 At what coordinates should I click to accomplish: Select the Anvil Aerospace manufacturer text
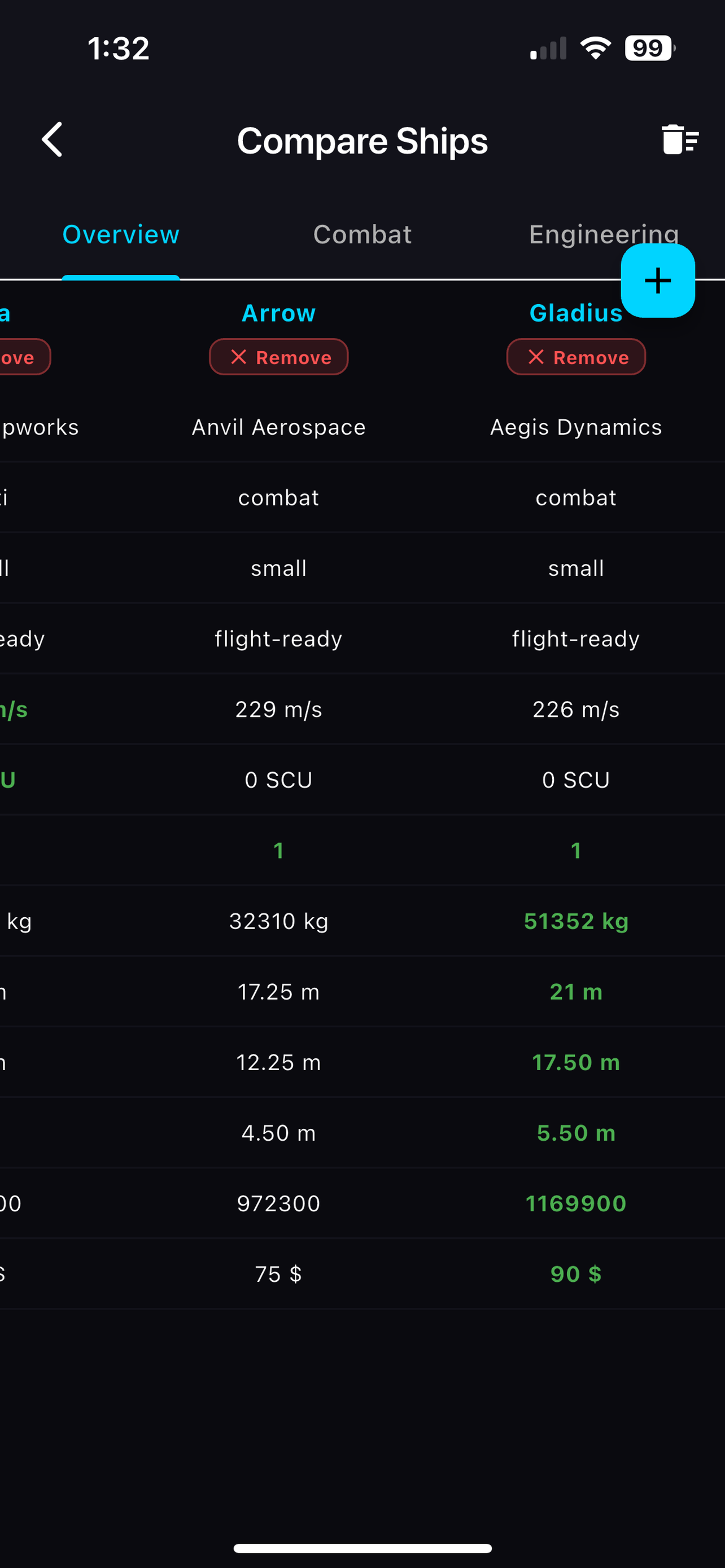click(x=279, y=427)
